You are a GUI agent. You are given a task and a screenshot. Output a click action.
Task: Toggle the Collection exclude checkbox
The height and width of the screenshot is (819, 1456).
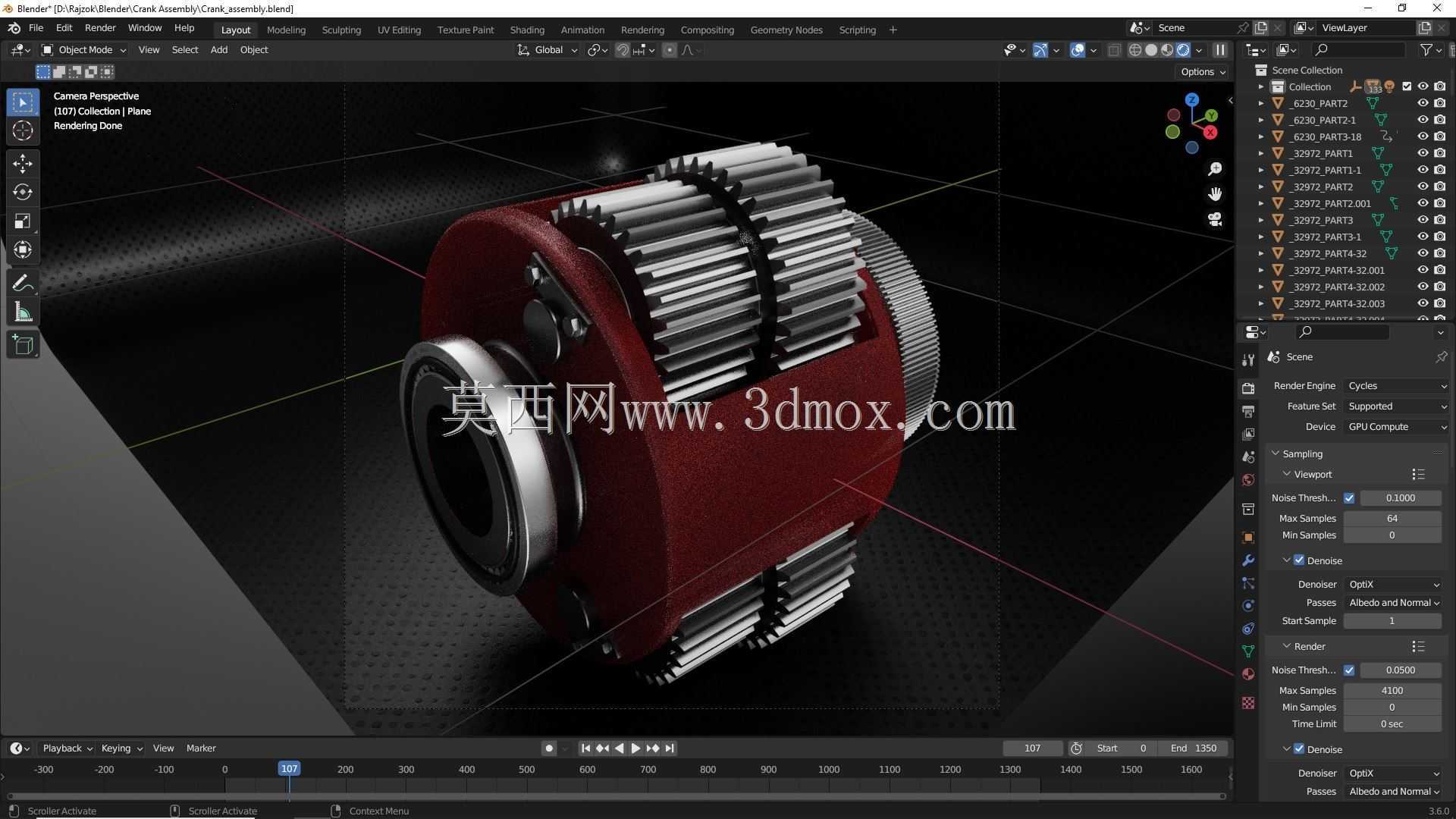pos(1407,86)
